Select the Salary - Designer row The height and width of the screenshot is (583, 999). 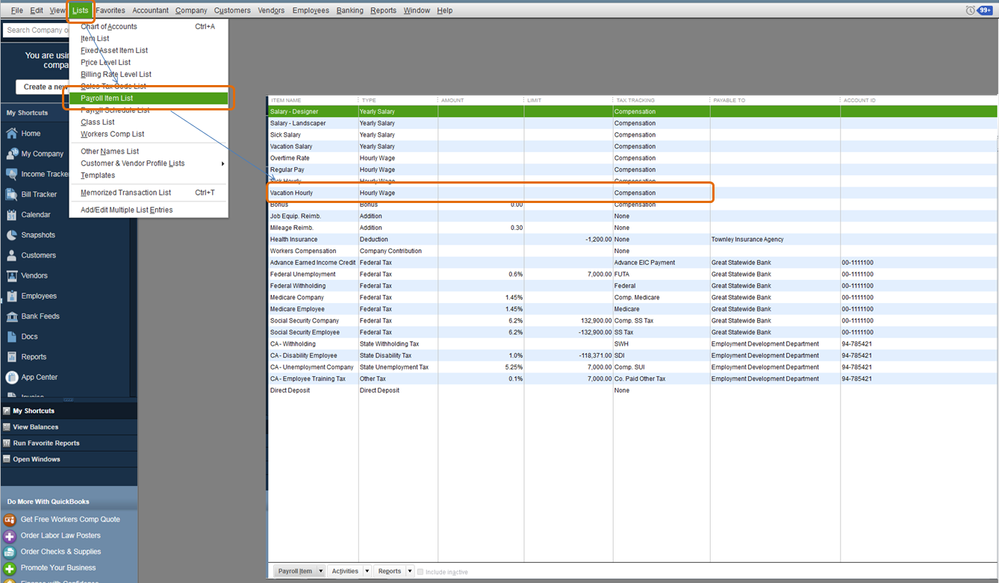632,112
